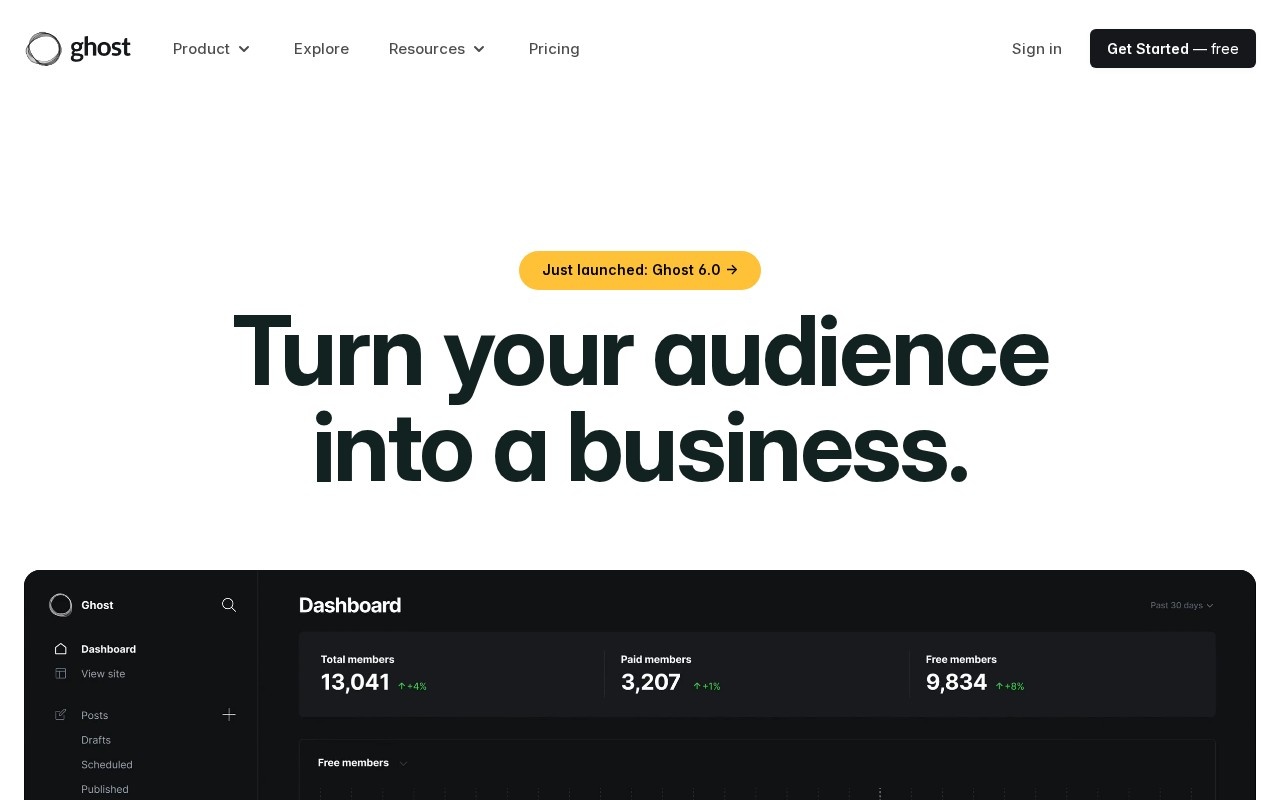
Task: Click the Total members 13,041 value
Action: [355, 682]
